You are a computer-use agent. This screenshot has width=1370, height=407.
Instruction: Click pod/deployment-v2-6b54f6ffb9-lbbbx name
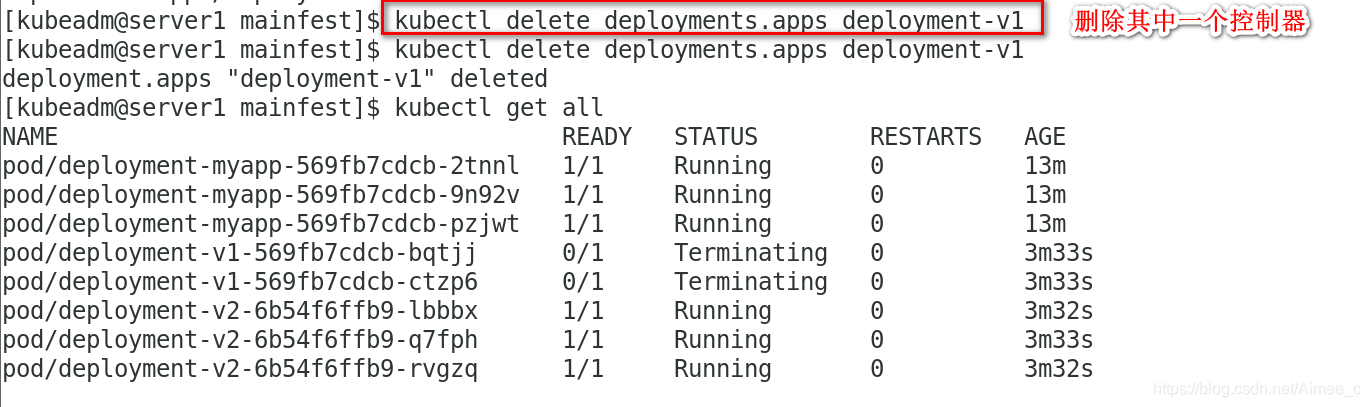tap(240, 311)
